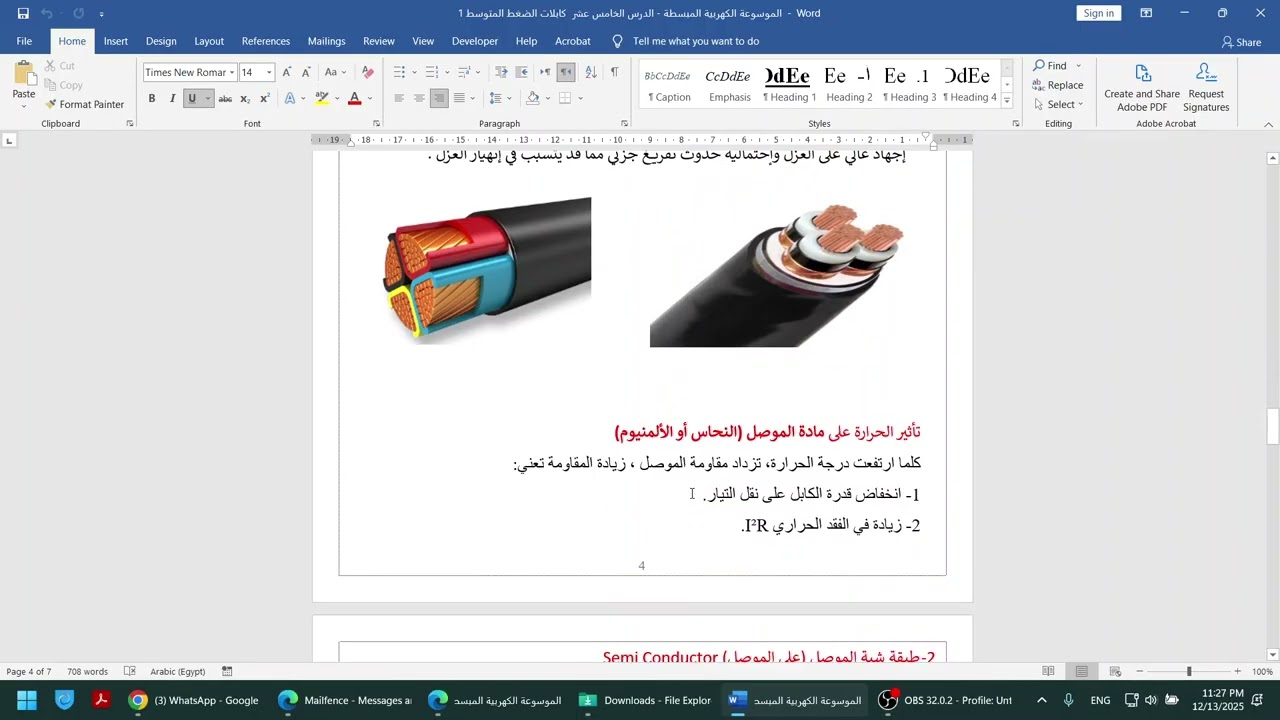1280x720 pixels.
Task: Shrink the font size
Action: [306, 72]
